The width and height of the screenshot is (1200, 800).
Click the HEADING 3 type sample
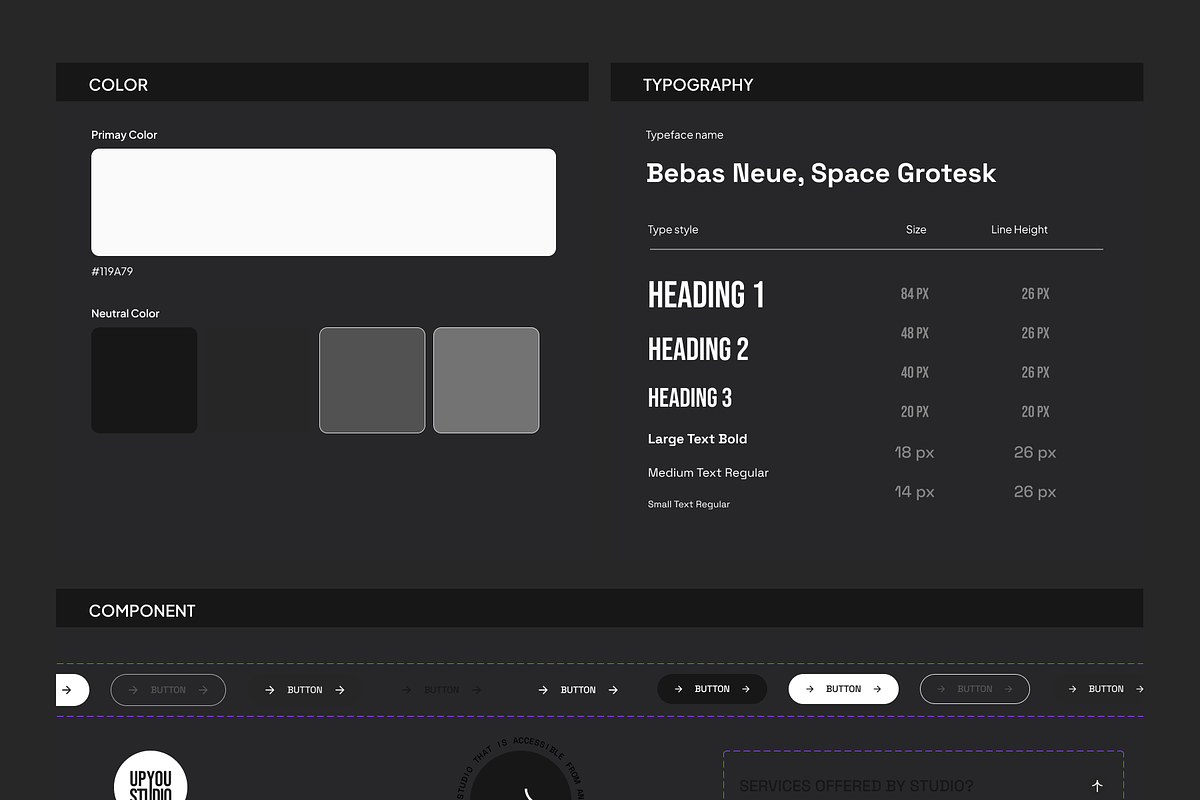pos(690,398)
